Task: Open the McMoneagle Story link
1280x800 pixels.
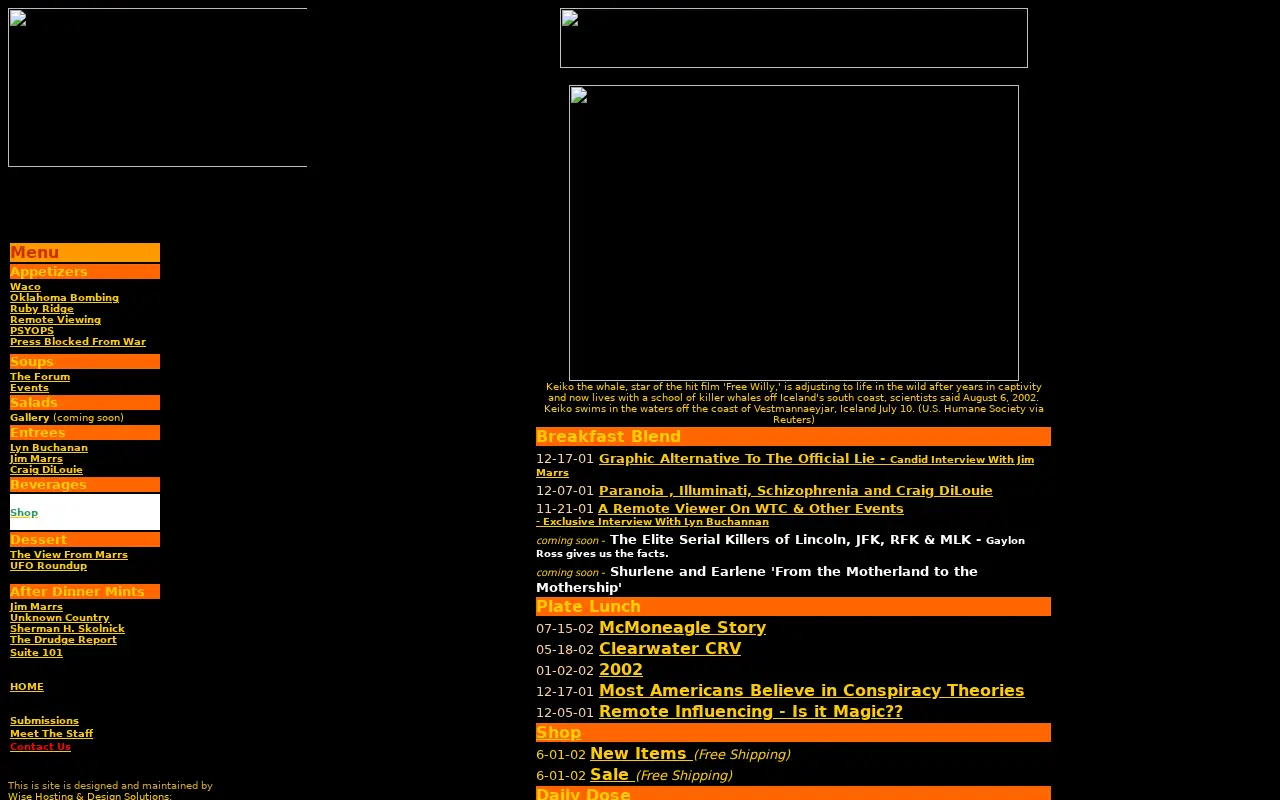Action: coord(682,628)
